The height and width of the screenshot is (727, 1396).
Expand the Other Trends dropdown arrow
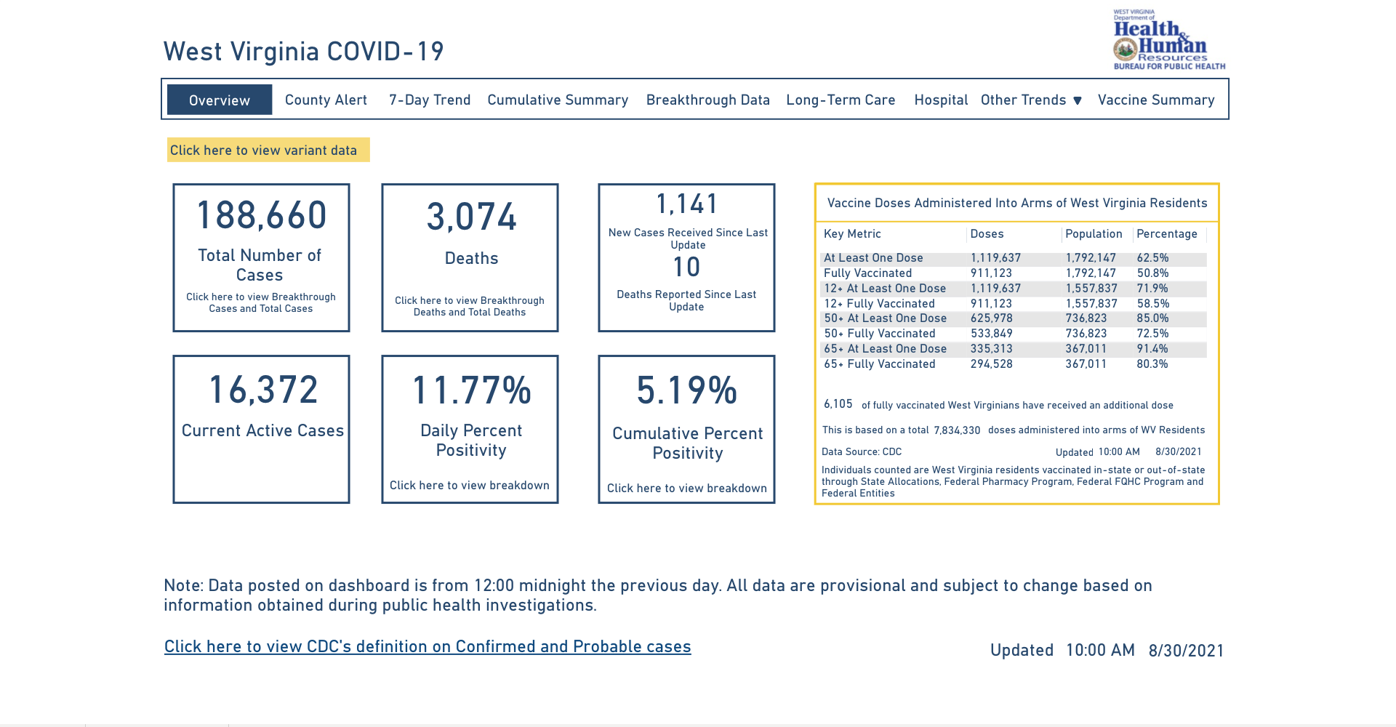coord(1077,100)
